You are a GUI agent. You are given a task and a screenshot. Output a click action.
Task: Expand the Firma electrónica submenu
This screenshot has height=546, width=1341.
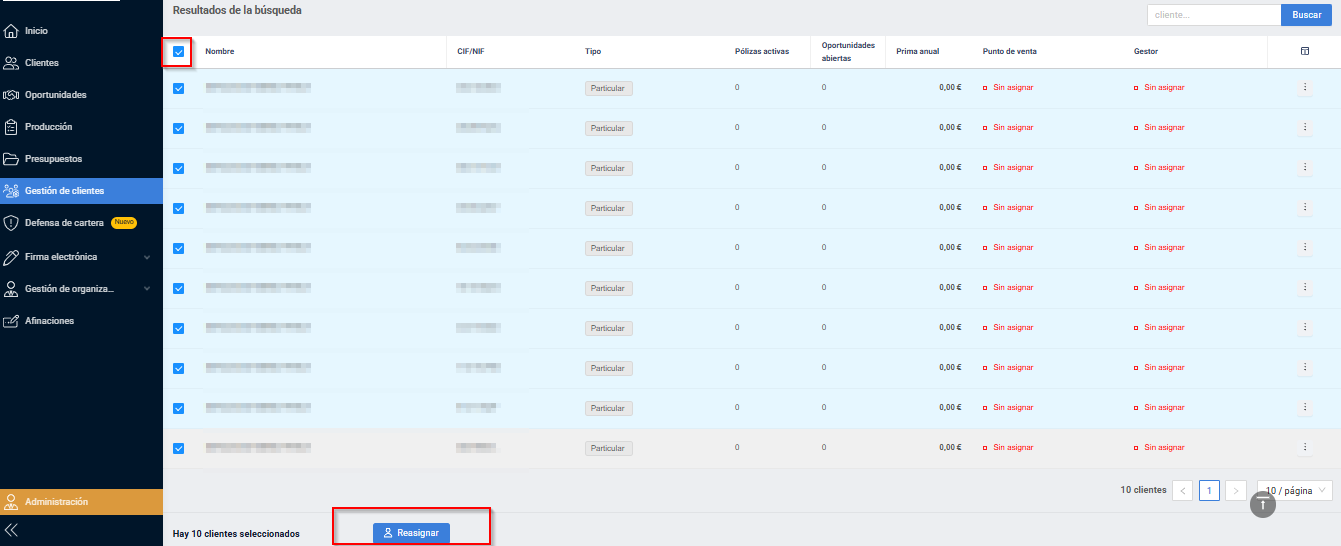click(147, 257)
